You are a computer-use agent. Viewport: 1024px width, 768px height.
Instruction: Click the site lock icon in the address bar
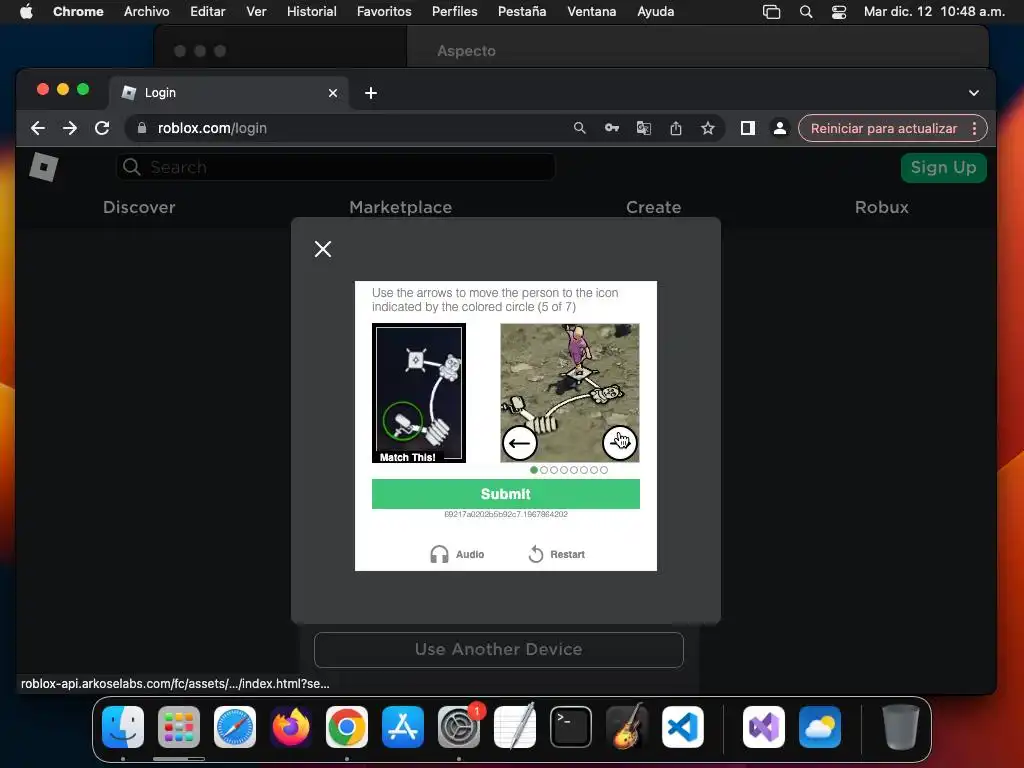coord(142,128)
